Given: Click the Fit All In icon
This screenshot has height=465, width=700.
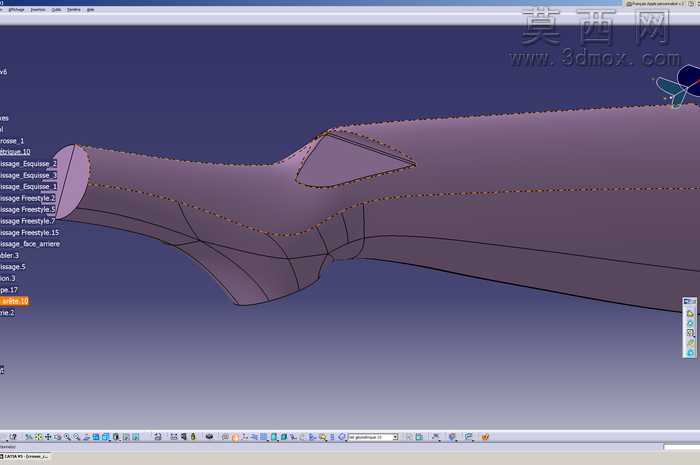Looking at the screenshot, I should (38, 437).
